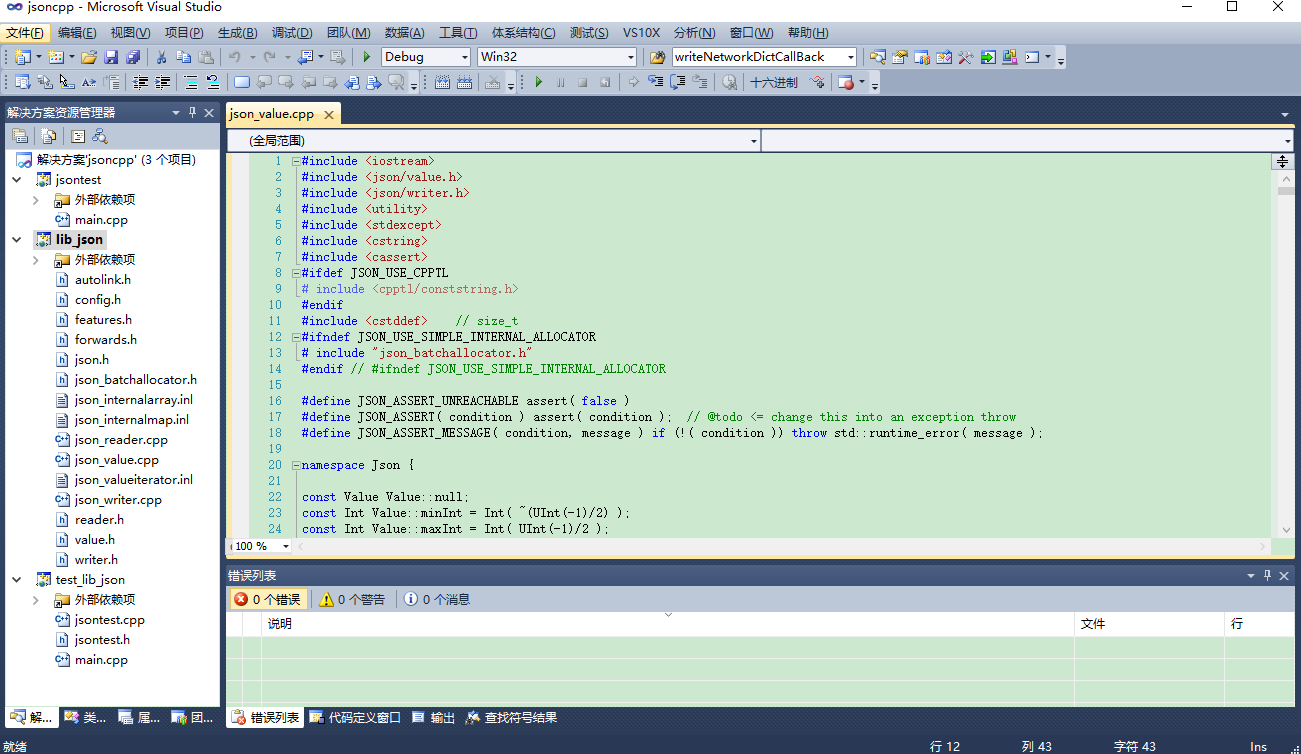
Task: Open the Window menu
Action: [x=752, y=33]
